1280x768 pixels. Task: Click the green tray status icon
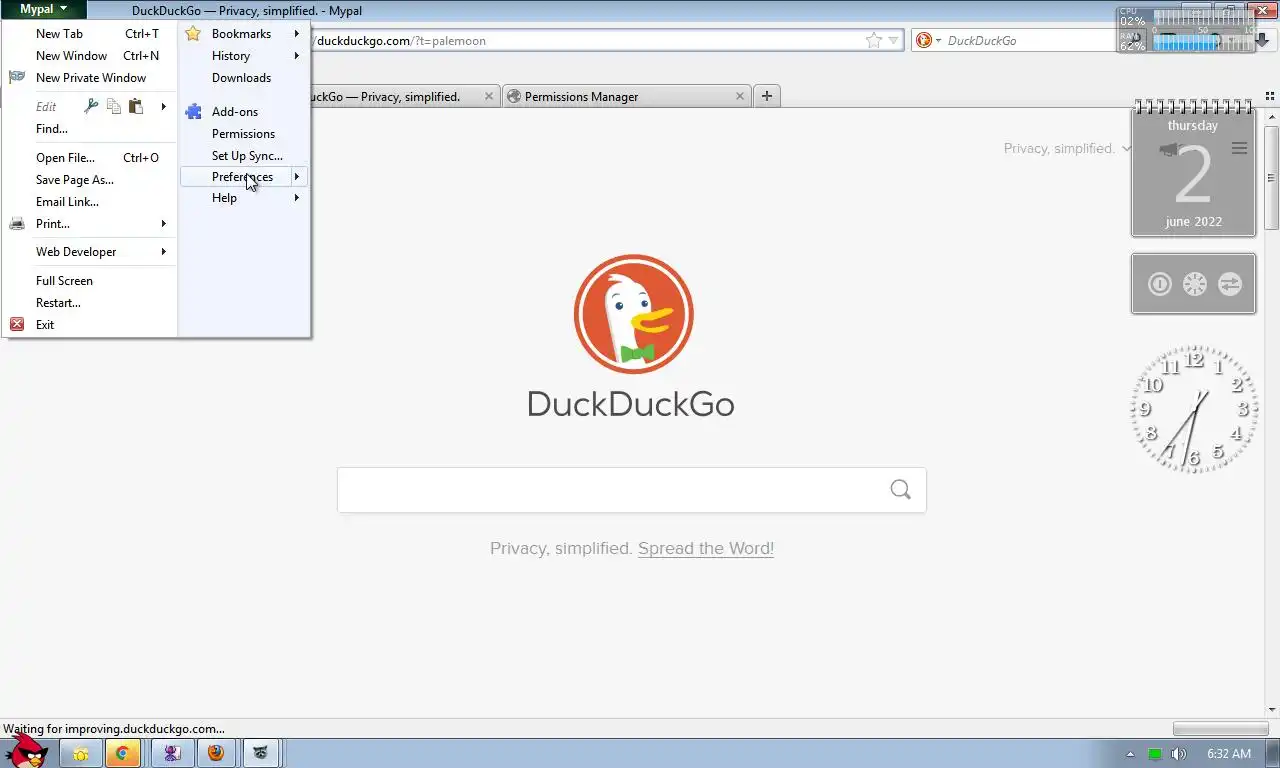[x=1155, y=754]
